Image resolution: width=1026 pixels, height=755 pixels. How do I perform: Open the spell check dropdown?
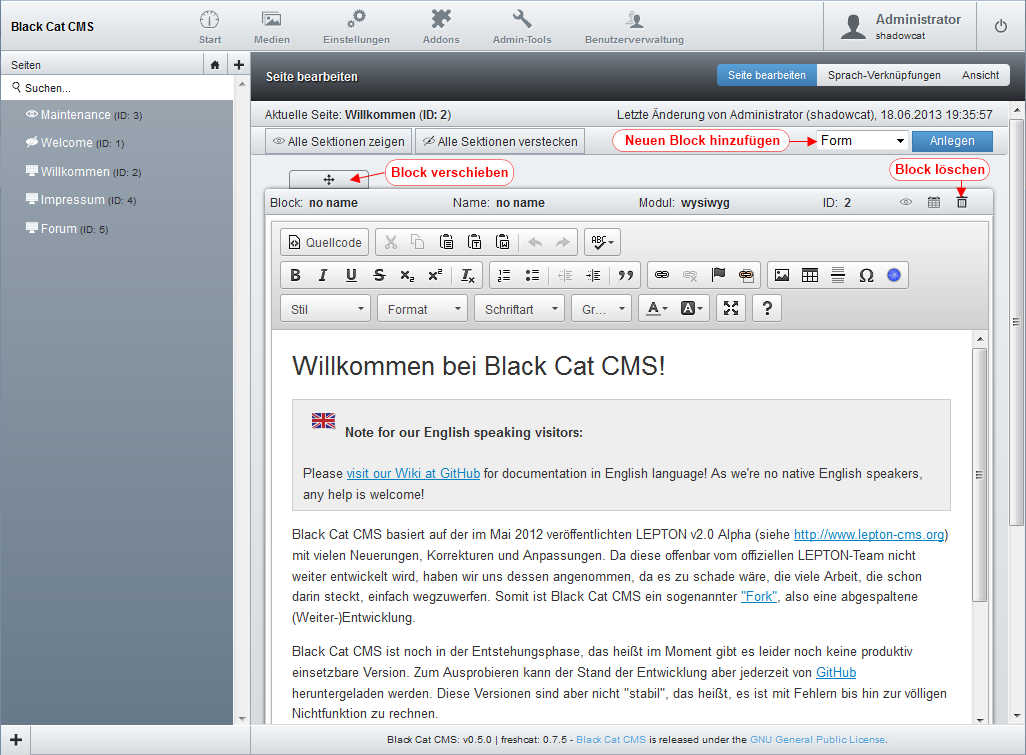(x=602, y=242)
